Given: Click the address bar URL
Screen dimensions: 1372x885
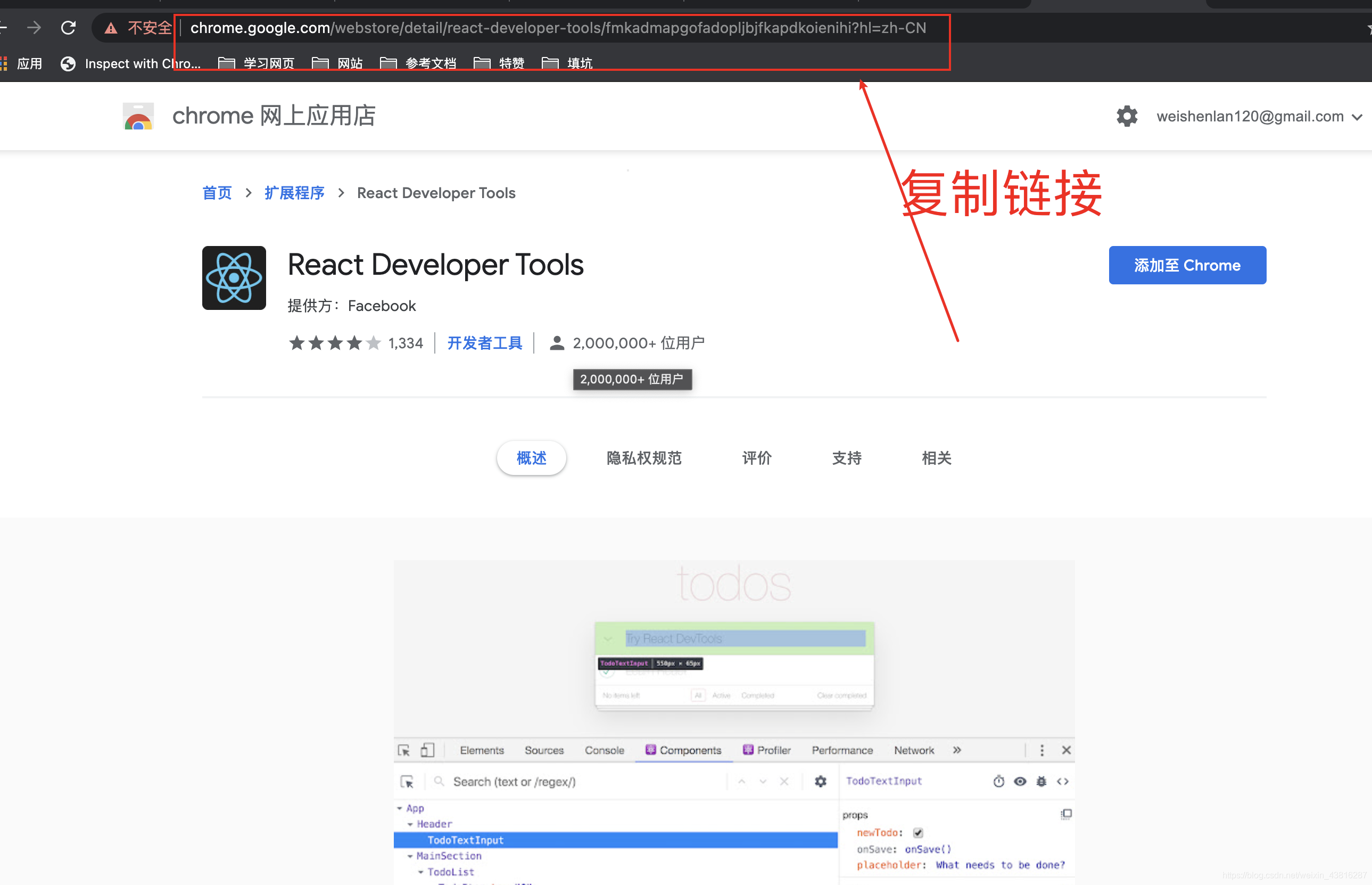Looking at the screenshot, I should [x=558, y=28].
